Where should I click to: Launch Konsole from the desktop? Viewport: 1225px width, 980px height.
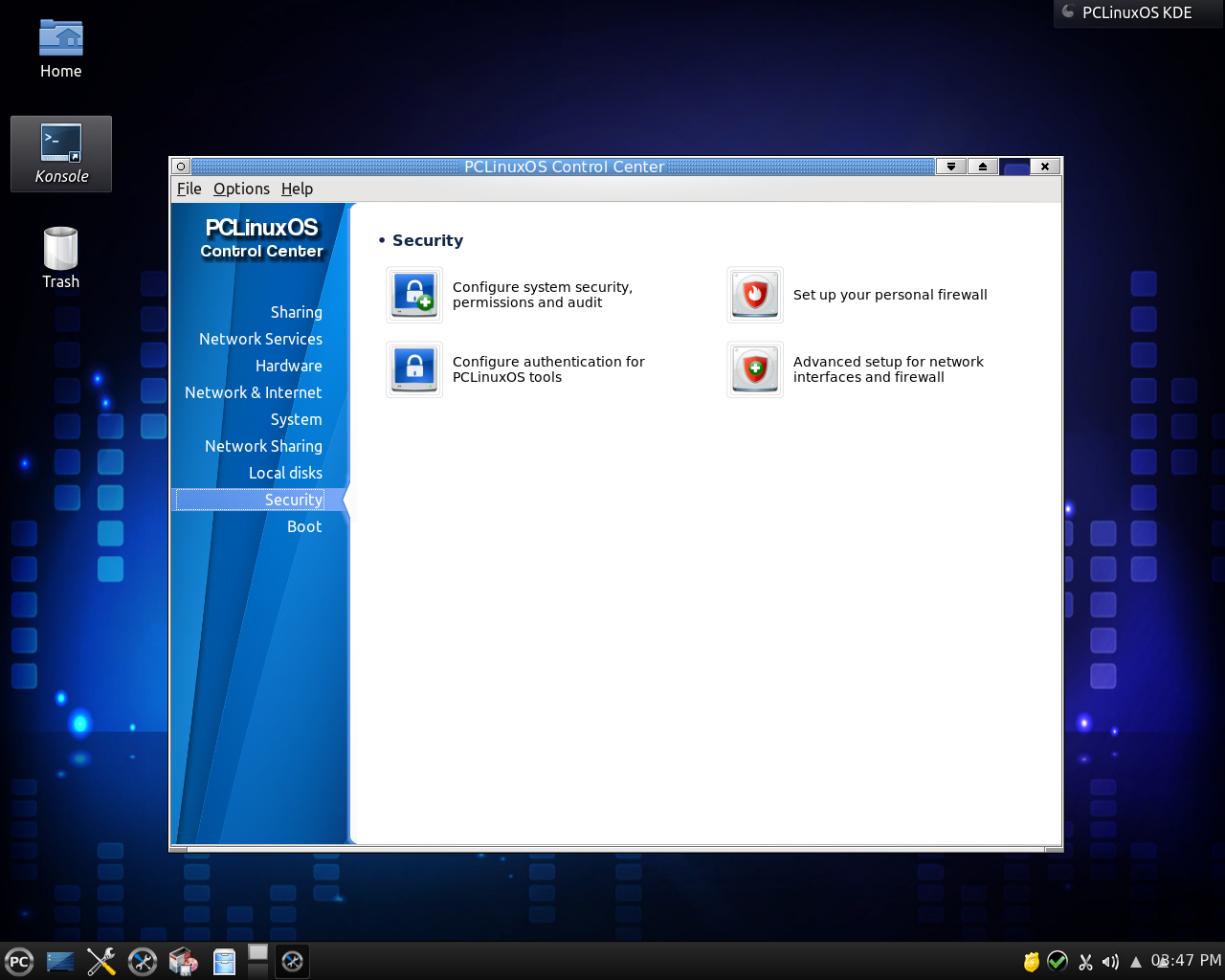pyautogui.click(x=61, y=154)
